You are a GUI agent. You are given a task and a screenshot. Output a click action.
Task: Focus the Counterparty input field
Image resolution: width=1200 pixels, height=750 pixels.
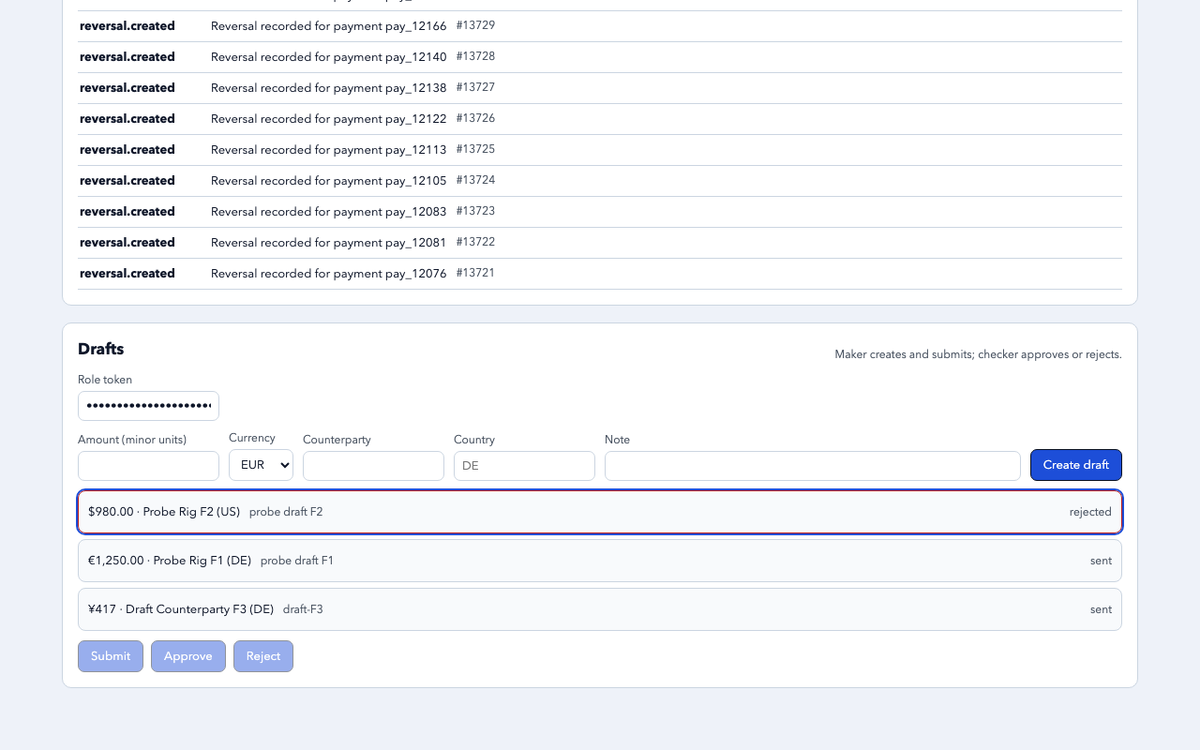[x=373, y=466]
